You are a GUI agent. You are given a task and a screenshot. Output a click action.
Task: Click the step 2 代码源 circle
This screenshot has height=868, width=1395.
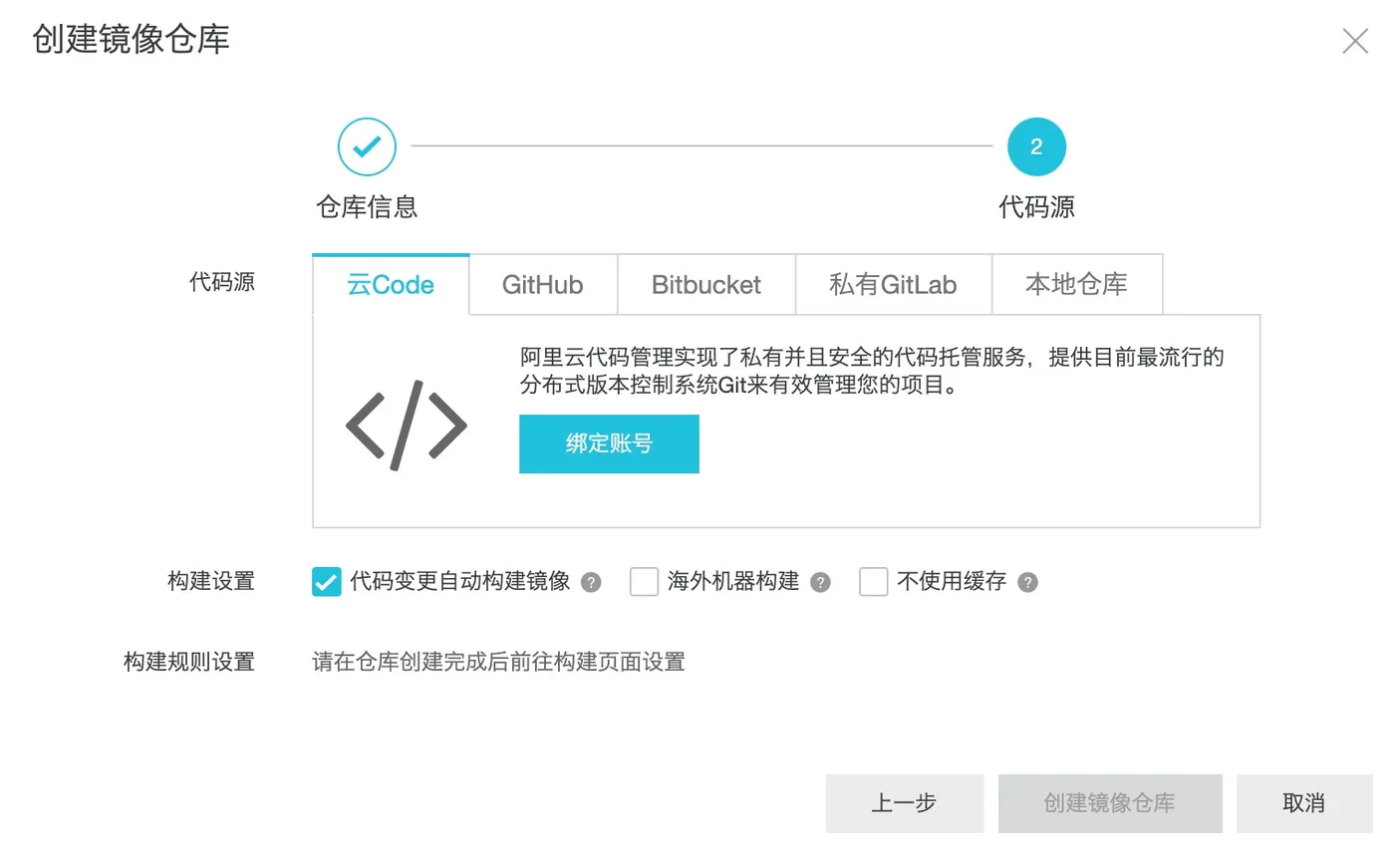[x=1036, y=146]
